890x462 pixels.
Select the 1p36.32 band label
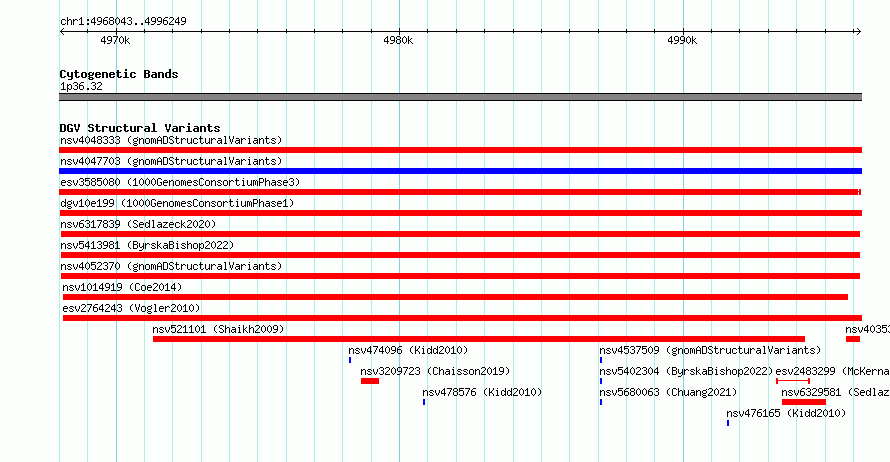pyautogui.click(x=81, y=86)
